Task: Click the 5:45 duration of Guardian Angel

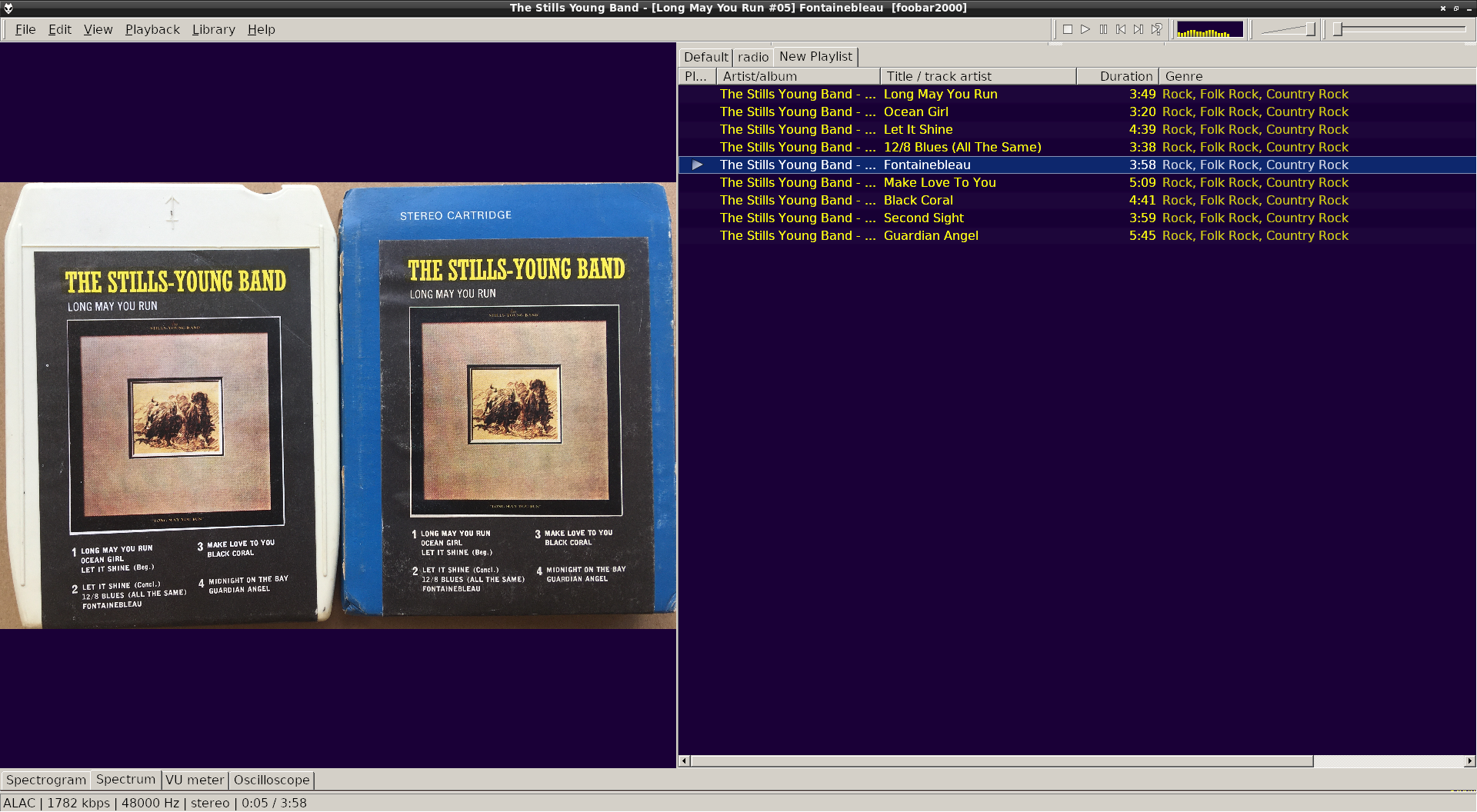Action: pos(1142,235)
